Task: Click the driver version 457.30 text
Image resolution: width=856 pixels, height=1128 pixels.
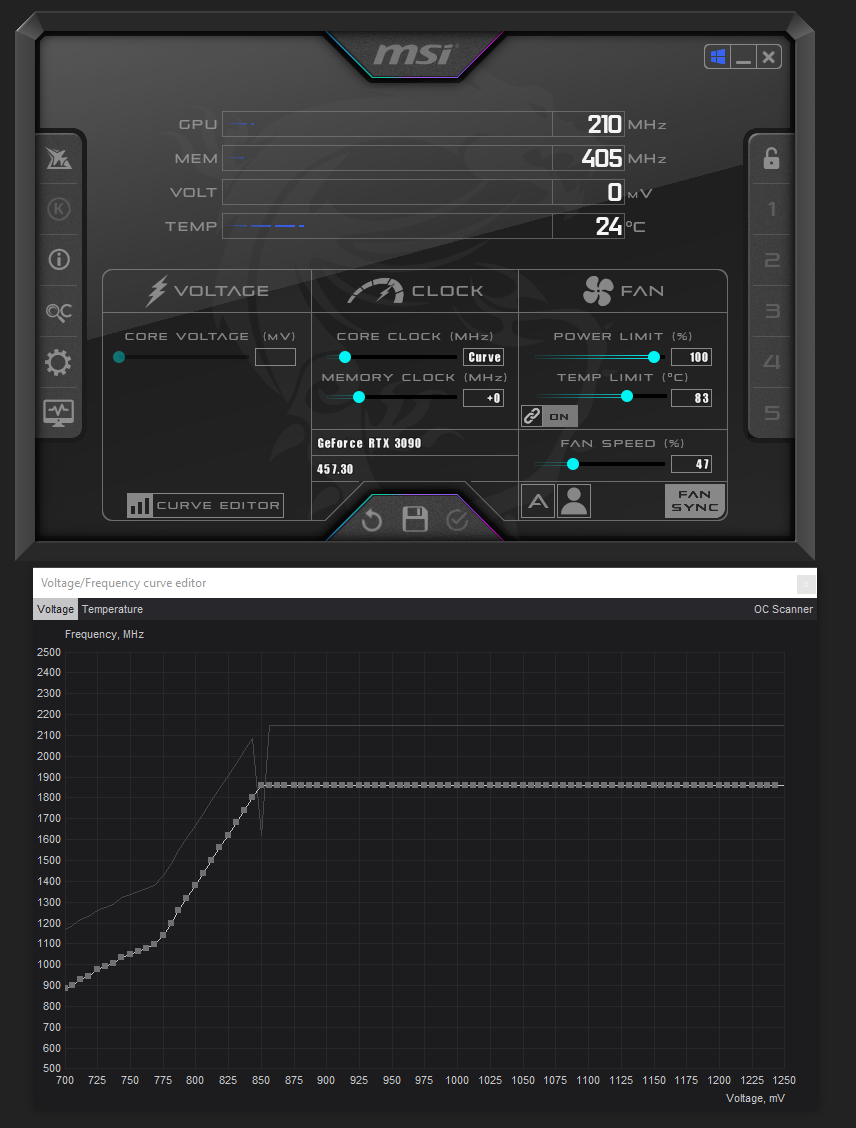Action: coord(335,469)
